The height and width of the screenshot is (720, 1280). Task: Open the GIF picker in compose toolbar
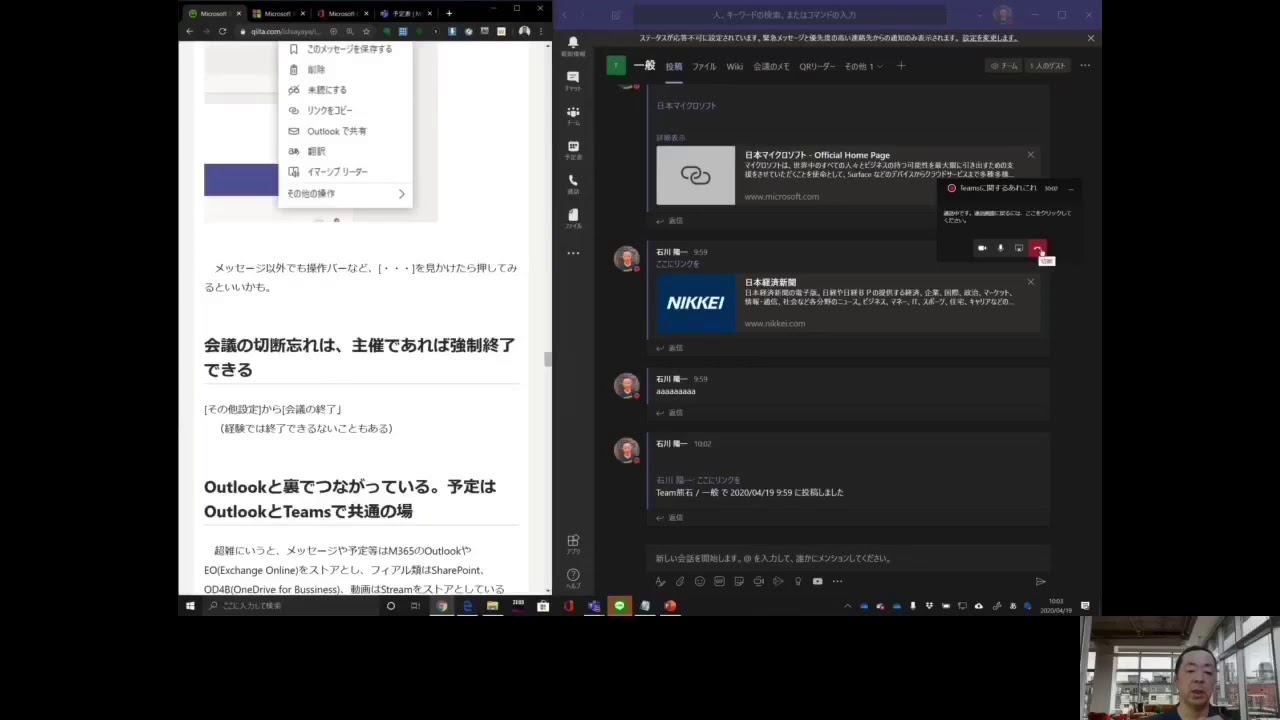pos(719,581)
